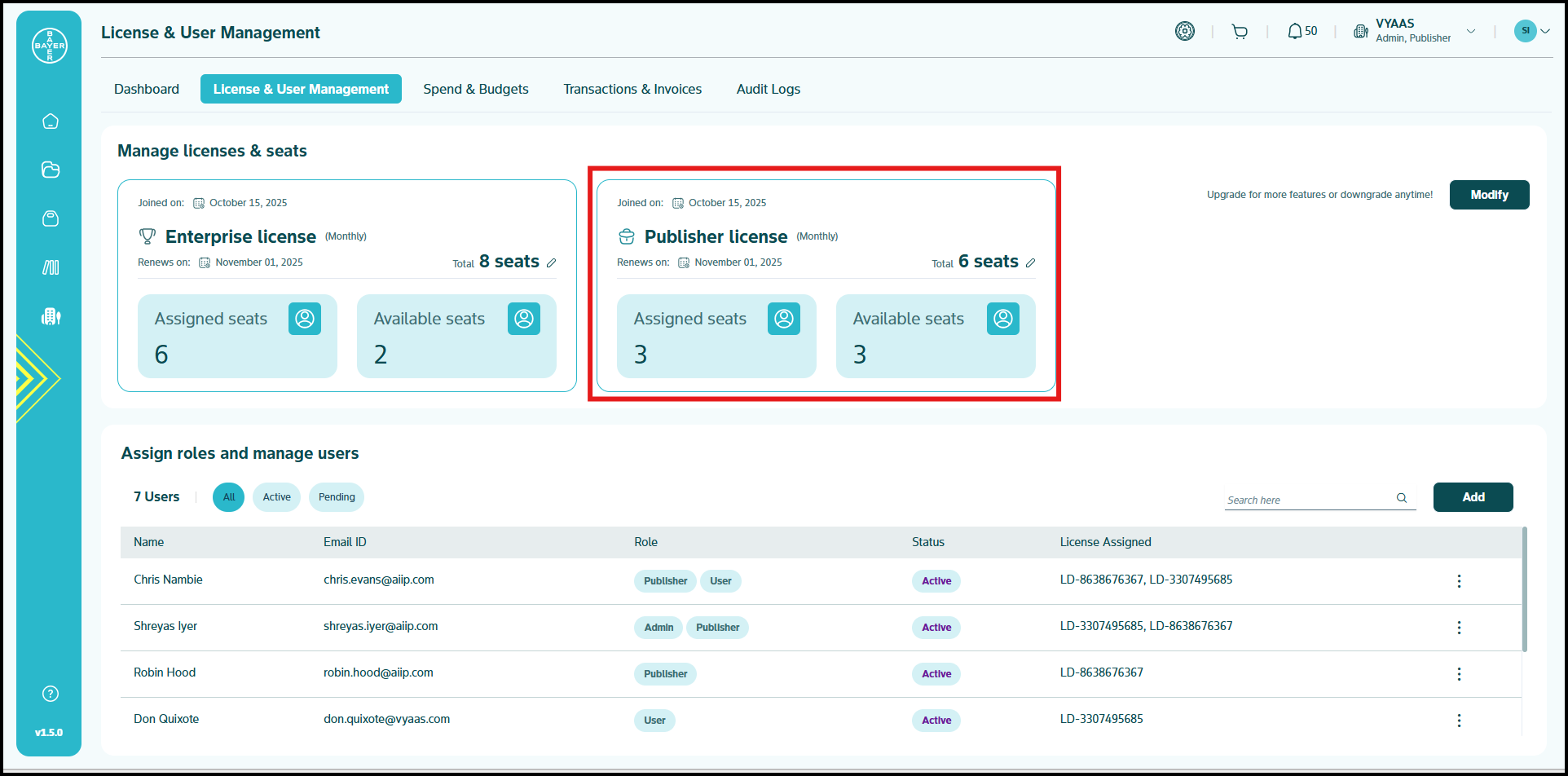Expand the VYAAS organization dropdown
This screenshot has width=1568, height=776.
pyautogui.click(x=1471, y=32)
